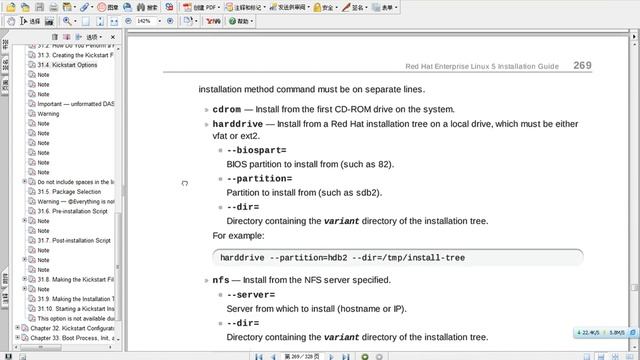Screen dimensions: 640x360
Task: Click the green previous view button
Action: click(365, 357)
